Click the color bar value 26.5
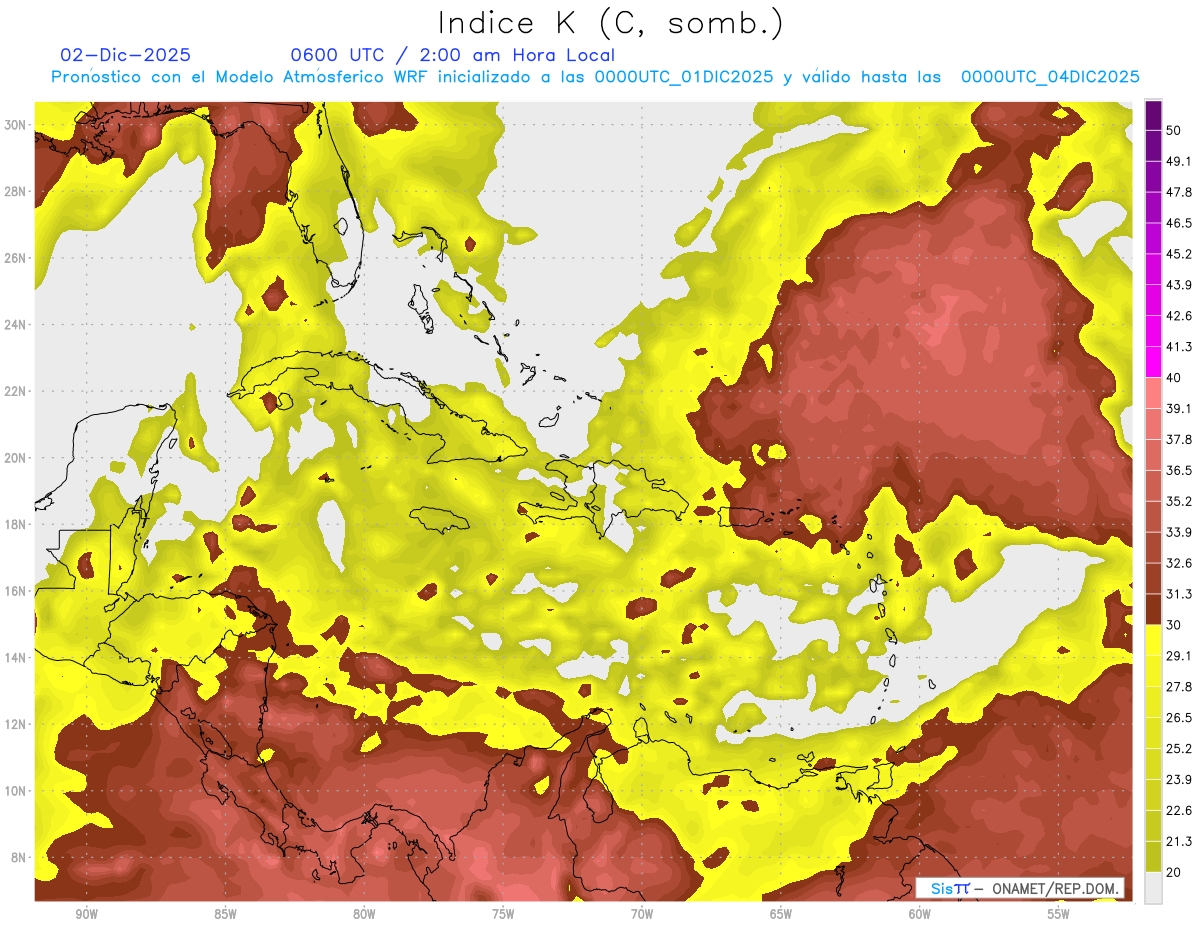This screenshot has width=1200, height=927. point(1179,717)
